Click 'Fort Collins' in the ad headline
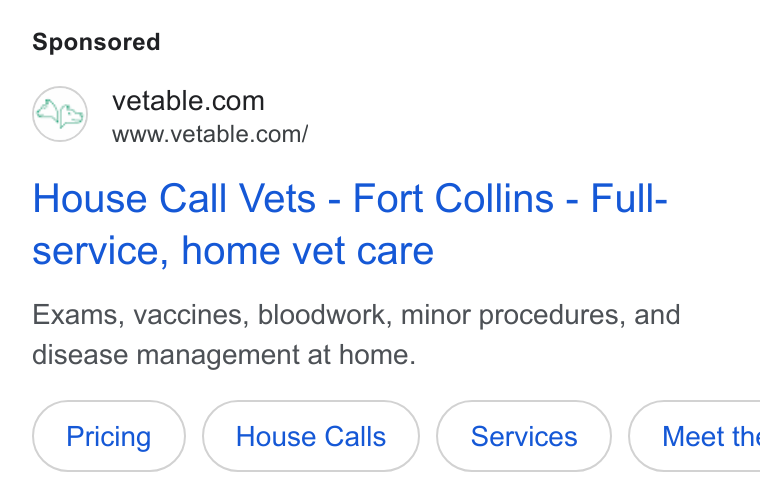The image size is (760, 504). (x=453, y=198)
